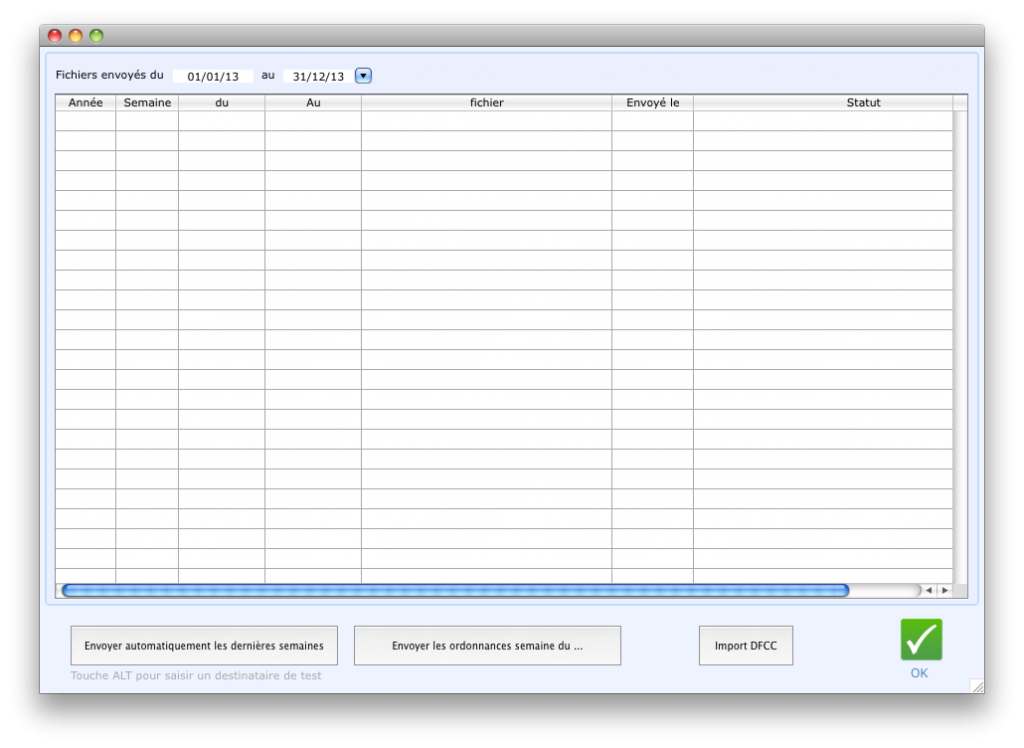Send the last weeks automatically
The width and height of the screenshot is (1024, 748).
point(204,645)
